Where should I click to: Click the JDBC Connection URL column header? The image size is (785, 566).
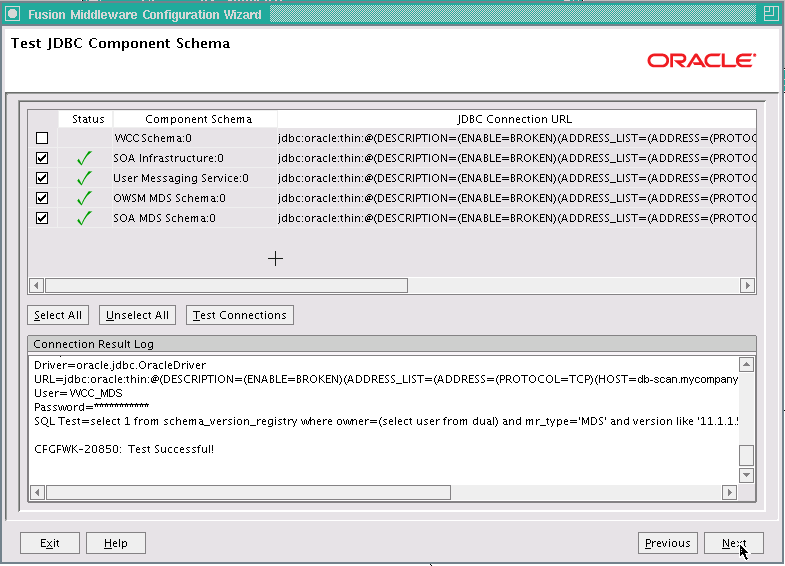[515, 119]
